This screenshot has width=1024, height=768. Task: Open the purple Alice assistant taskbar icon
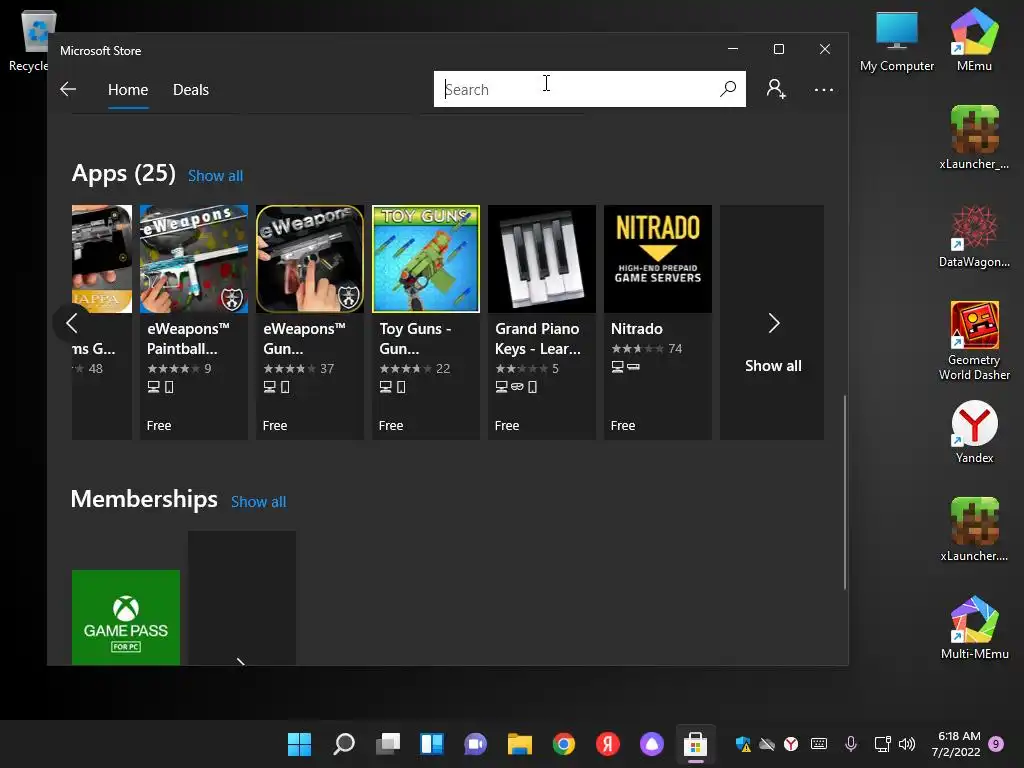pyautogui.click(x=652, y=744)
